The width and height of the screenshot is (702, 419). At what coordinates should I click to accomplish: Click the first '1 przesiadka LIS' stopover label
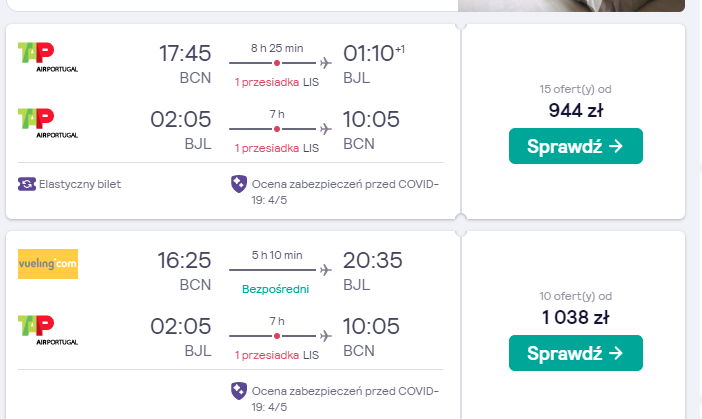coord(277,82)
